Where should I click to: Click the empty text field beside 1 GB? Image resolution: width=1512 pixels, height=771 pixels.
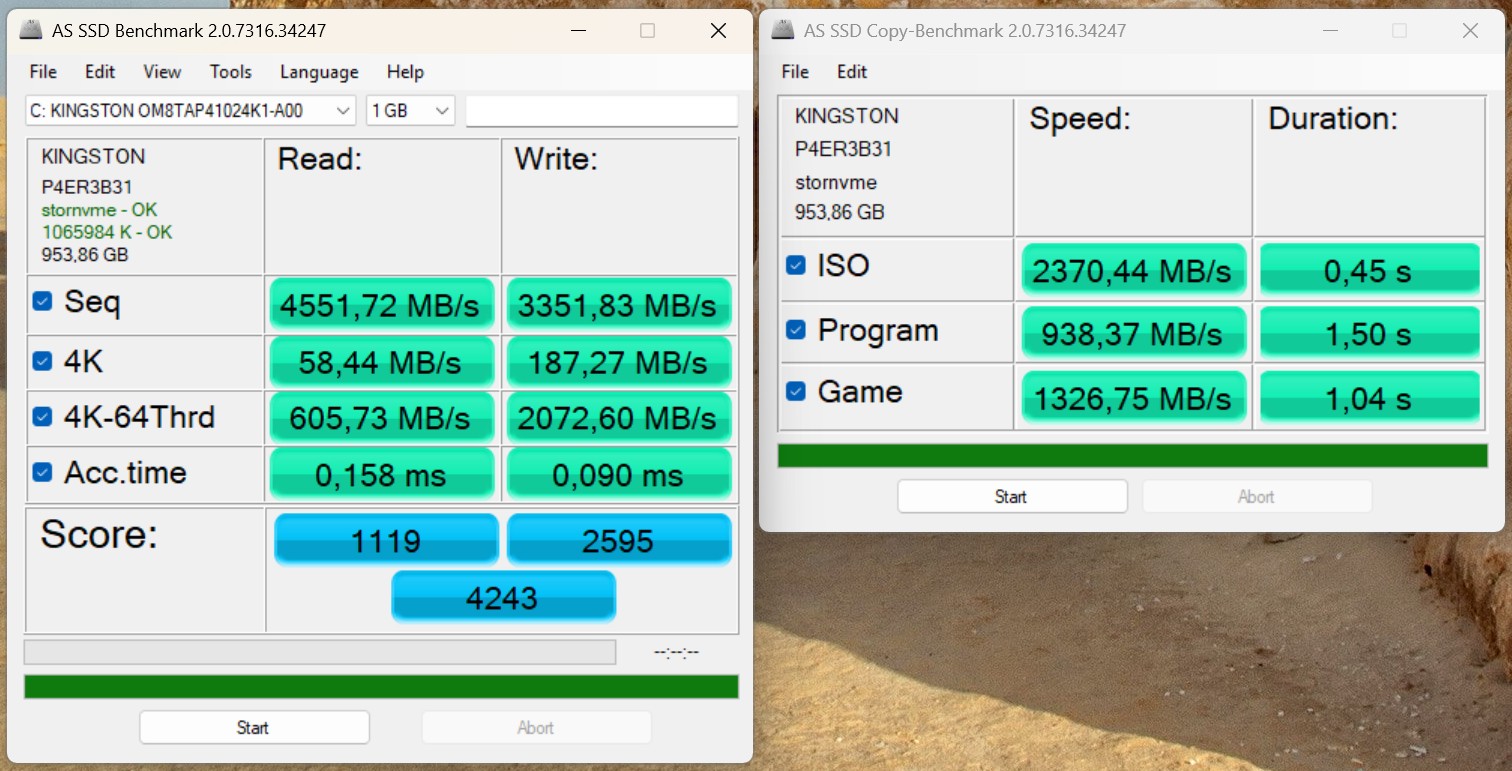(x=601, y=111)
